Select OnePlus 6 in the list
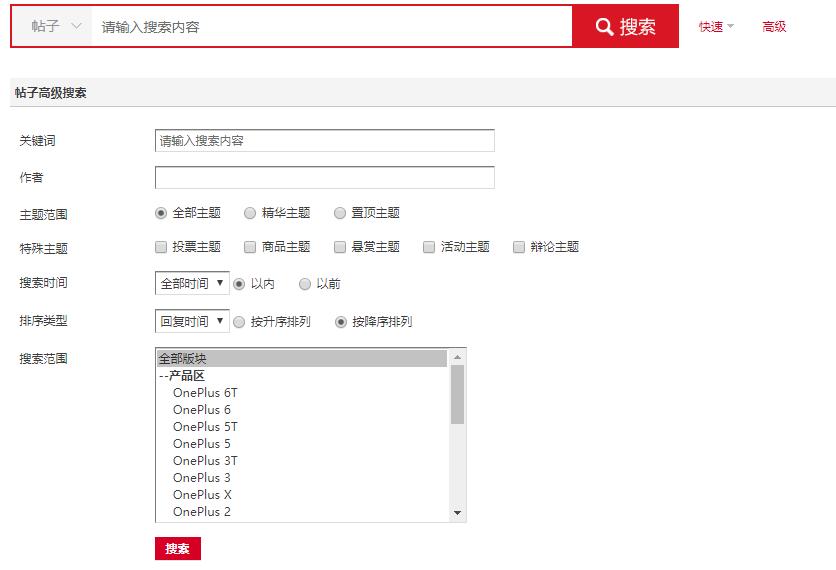Viewport: 836px width, 570px height. 302,410
